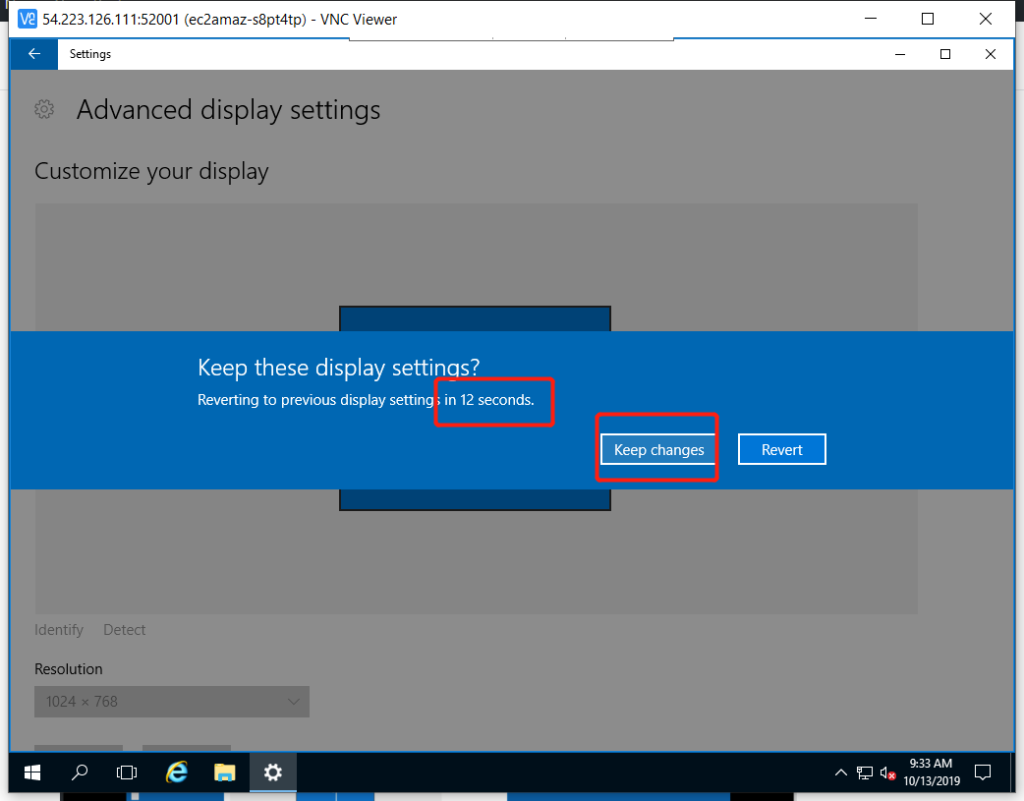Click the Settings gear taskbar icon
Image resolution: width=1024 pixels, height=801 pixels.
[273, 772]
